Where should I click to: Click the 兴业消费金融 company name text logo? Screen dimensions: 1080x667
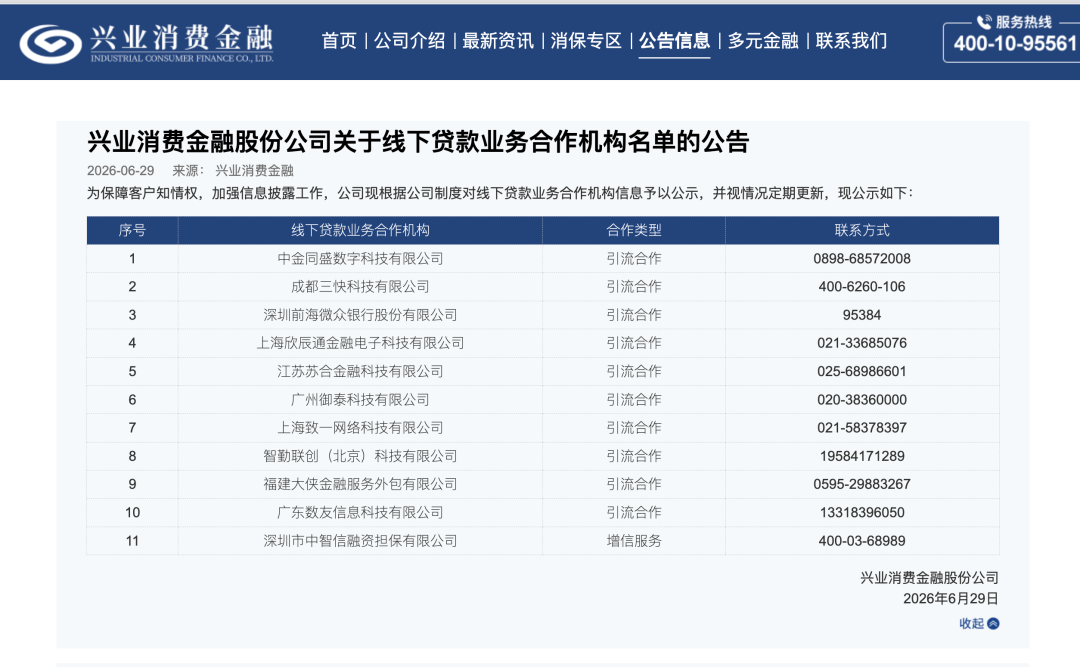[x=182, y=37]
